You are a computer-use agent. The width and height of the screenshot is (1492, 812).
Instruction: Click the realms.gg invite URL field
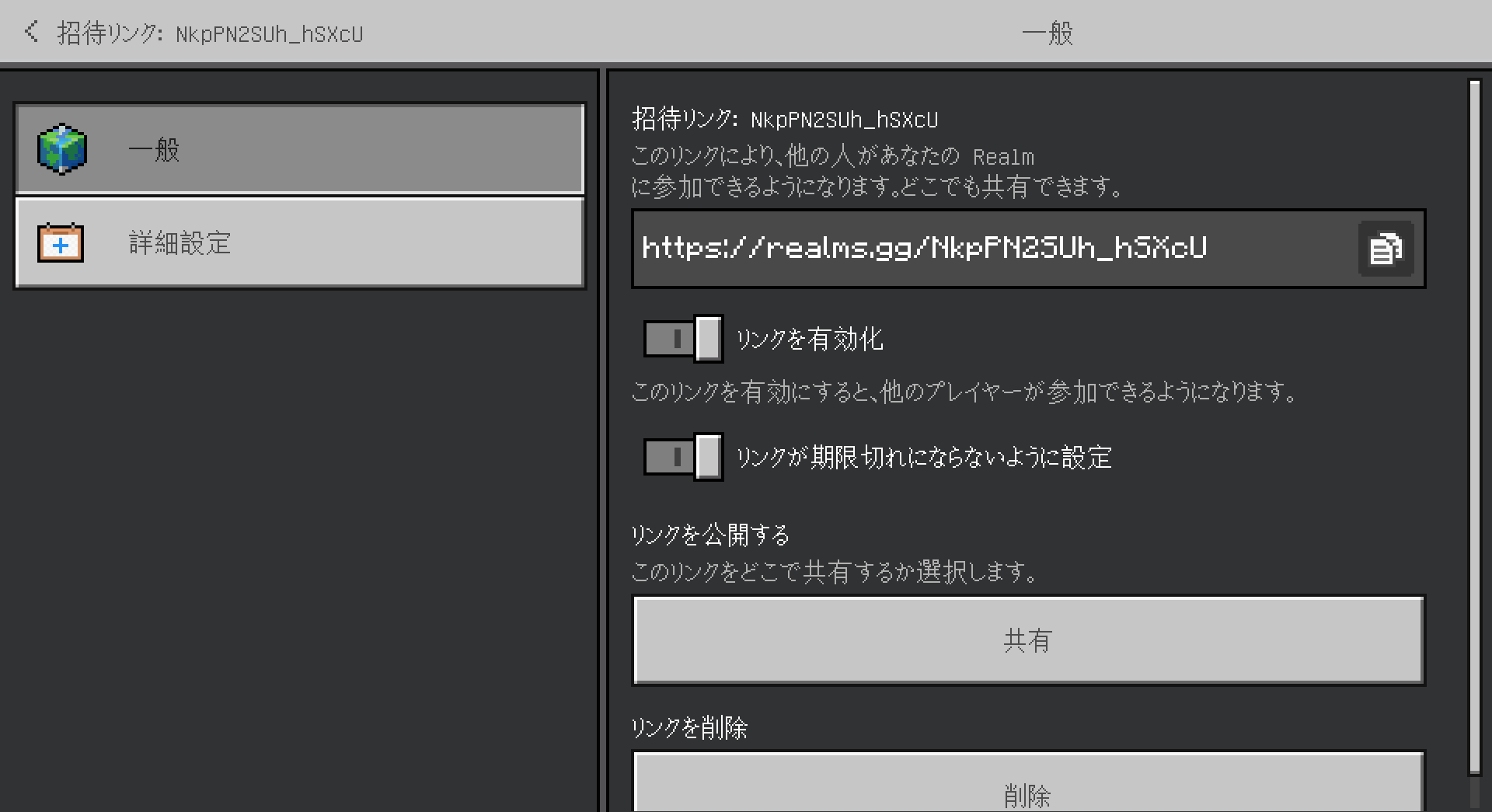[x=1028, y=249]
